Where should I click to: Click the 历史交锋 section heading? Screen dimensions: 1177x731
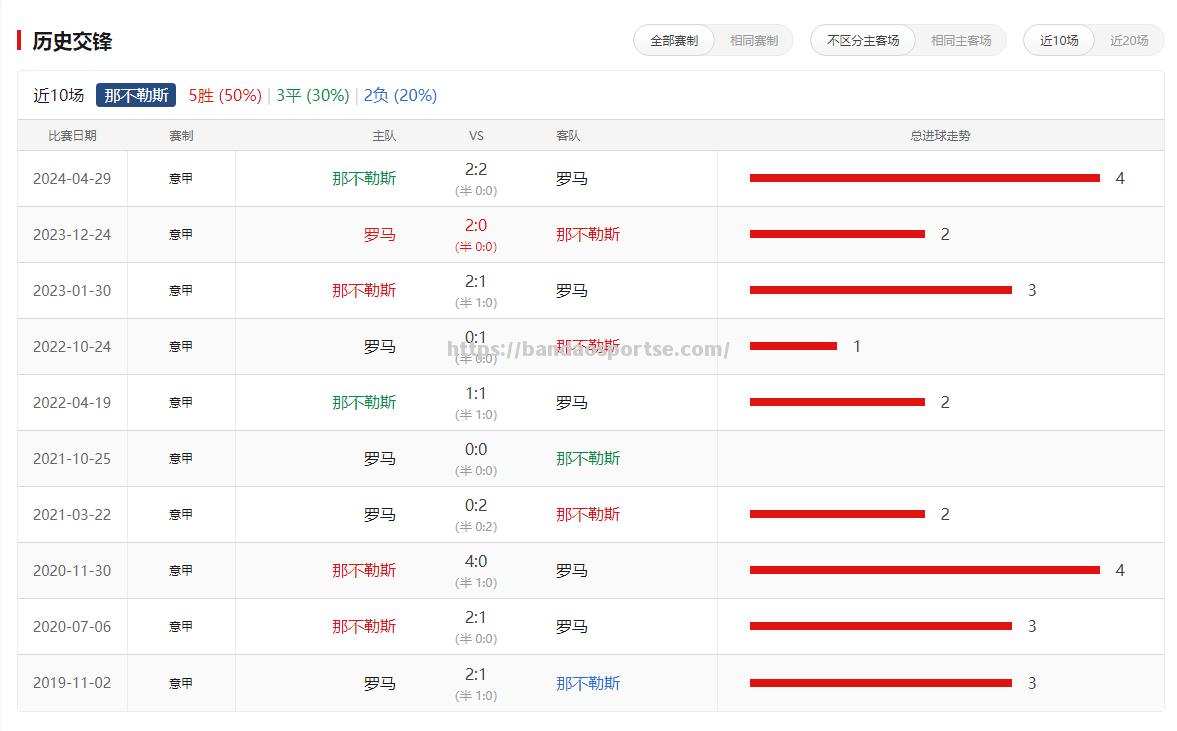point(72,41)
